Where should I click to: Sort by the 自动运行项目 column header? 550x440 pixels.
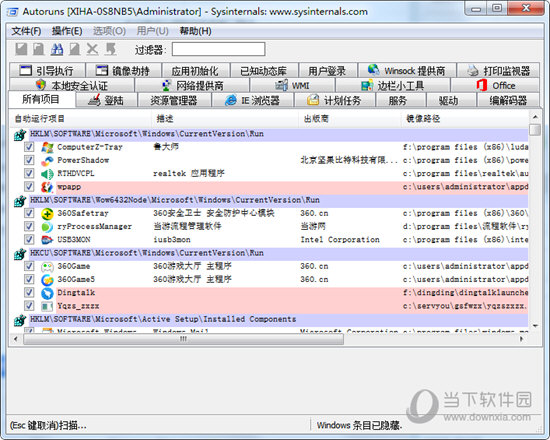point(81,119)
